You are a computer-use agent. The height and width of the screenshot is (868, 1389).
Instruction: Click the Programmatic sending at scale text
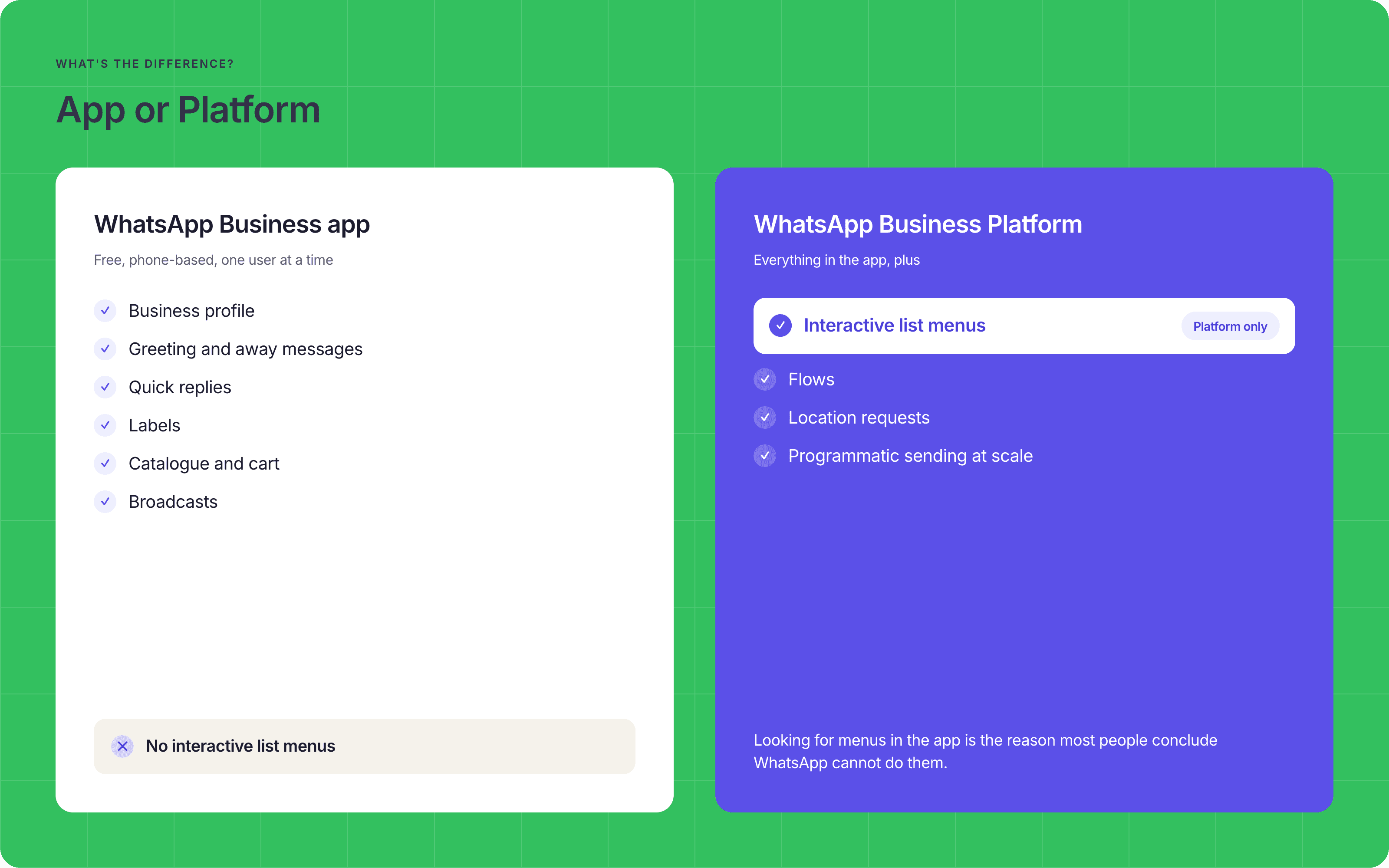click(910, 456)
